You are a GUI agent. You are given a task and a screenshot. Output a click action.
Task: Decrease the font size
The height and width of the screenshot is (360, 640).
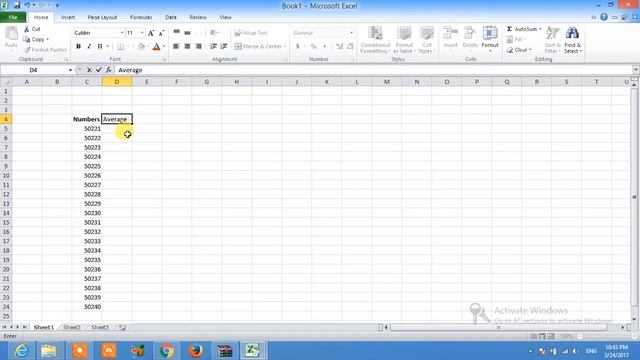[161, 33]
